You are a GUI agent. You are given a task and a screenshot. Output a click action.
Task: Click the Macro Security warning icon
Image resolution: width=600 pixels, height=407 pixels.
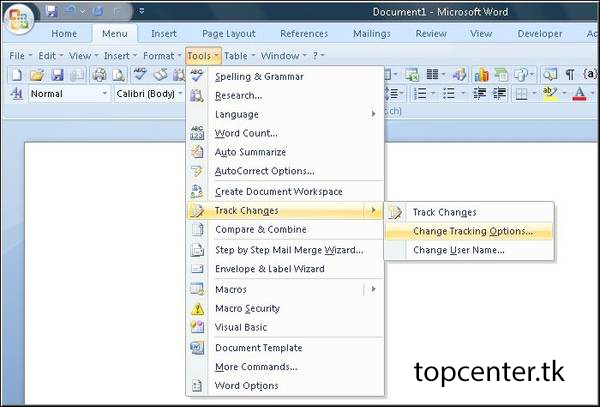pos(197,309)
